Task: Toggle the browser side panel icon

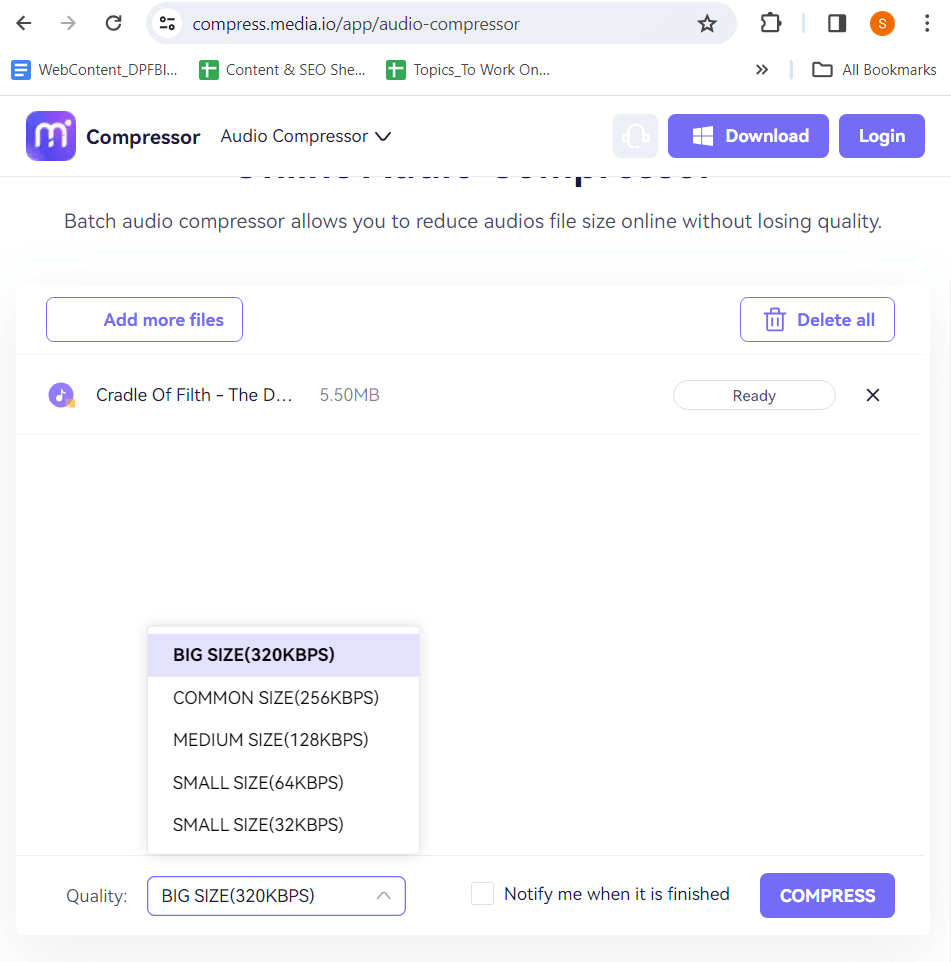Action: [837, 23]
